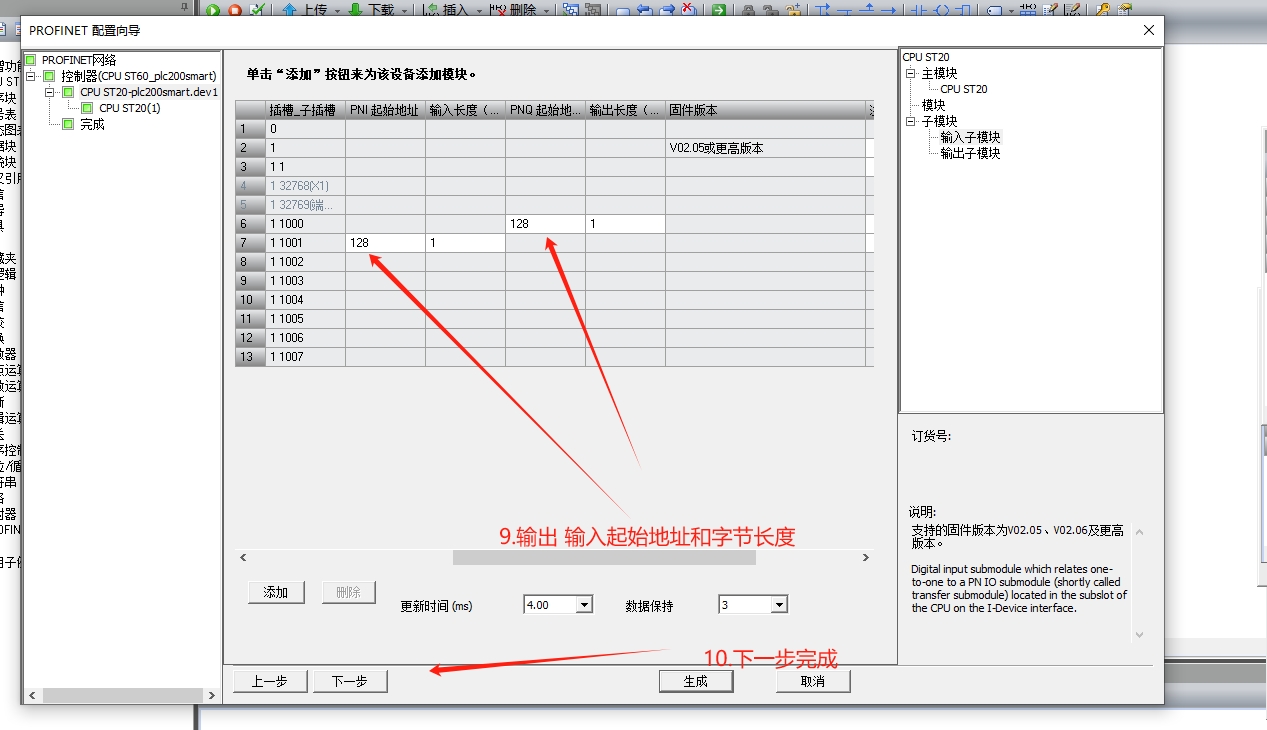The width and height of the screenshot is (1267, 730).
Task: Click the 添加 button
Action: [276, 592]
